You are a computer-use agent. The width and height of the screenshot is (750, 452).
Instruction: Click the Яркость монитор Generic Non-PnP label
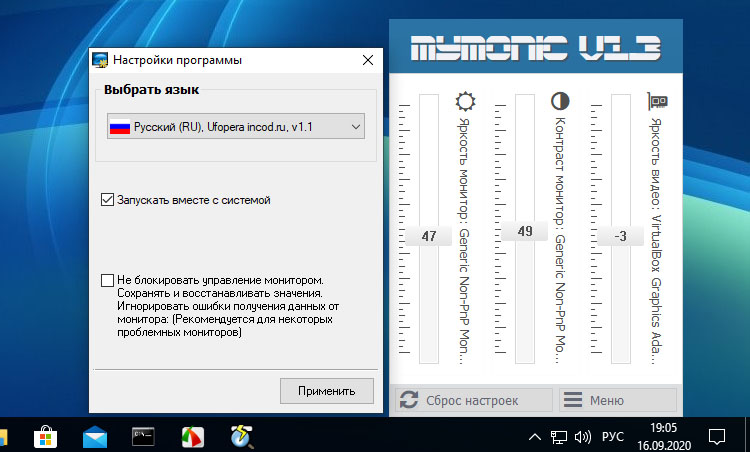point(463,241)
